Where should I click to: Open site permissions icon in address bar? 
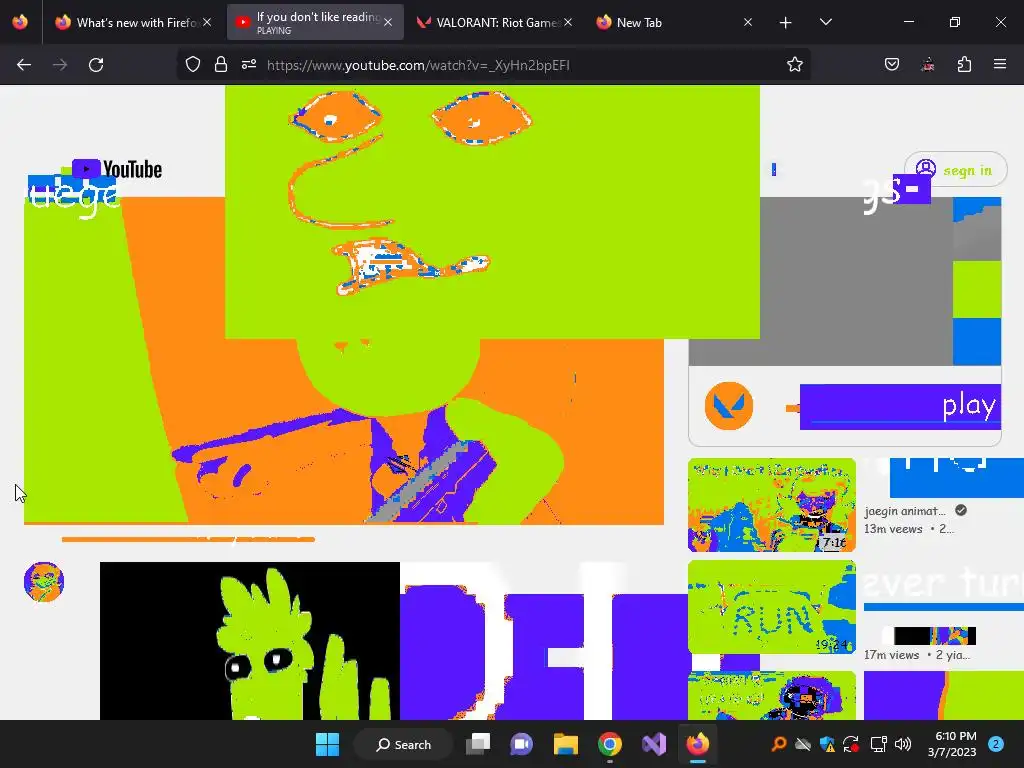(x=249, y=64)
